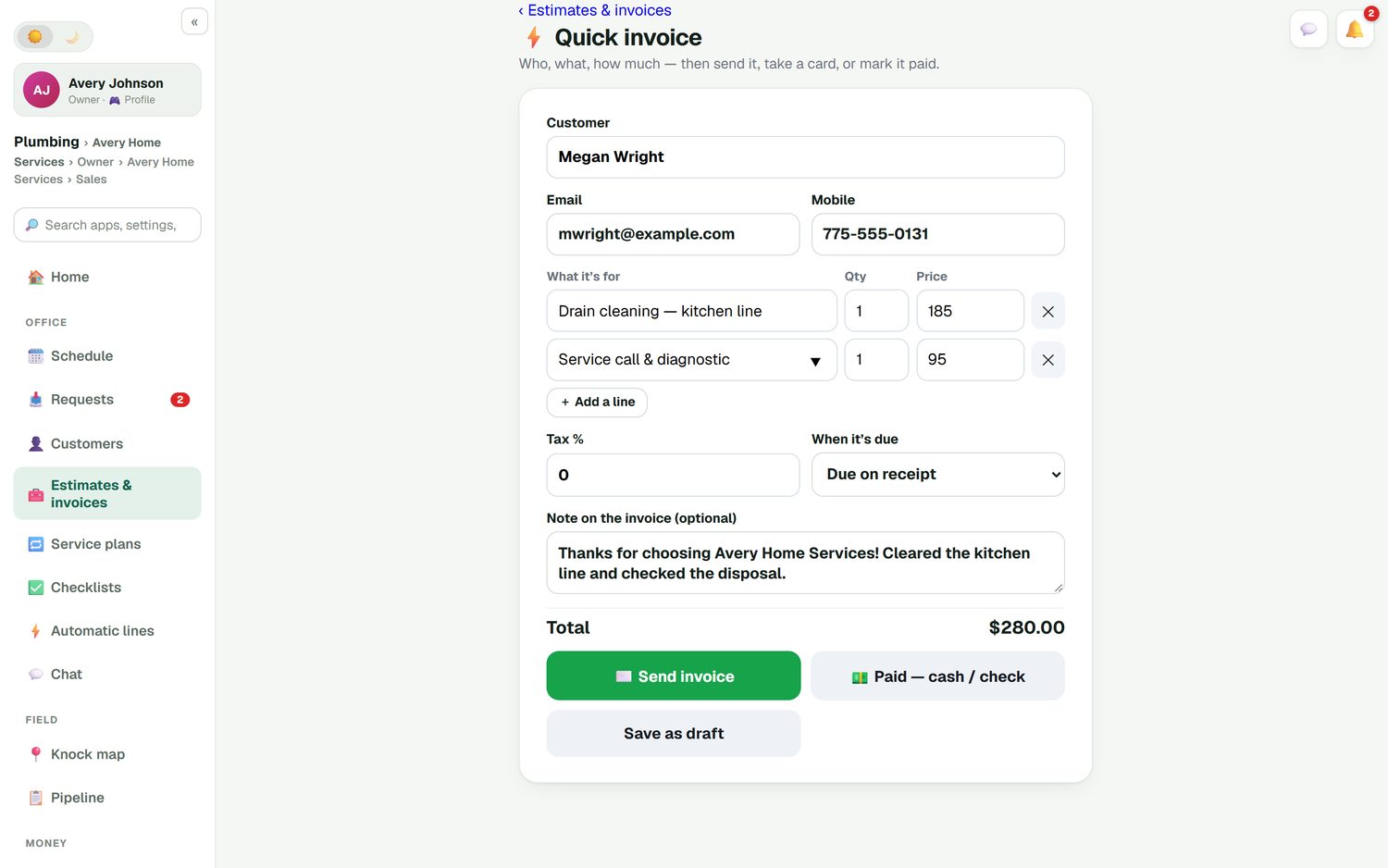Click Qty field for Drain cleaning

[876, 311]
